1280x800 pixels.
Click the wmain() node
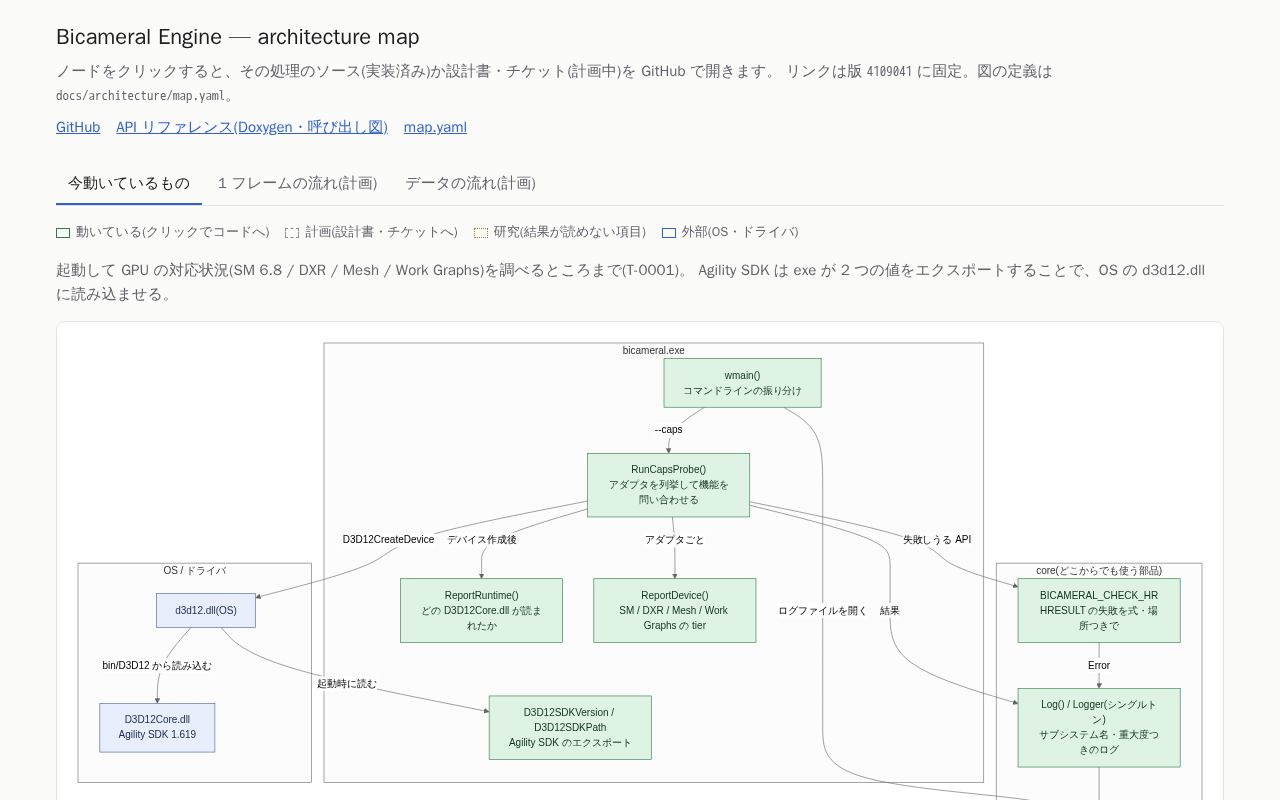point(742,383)
